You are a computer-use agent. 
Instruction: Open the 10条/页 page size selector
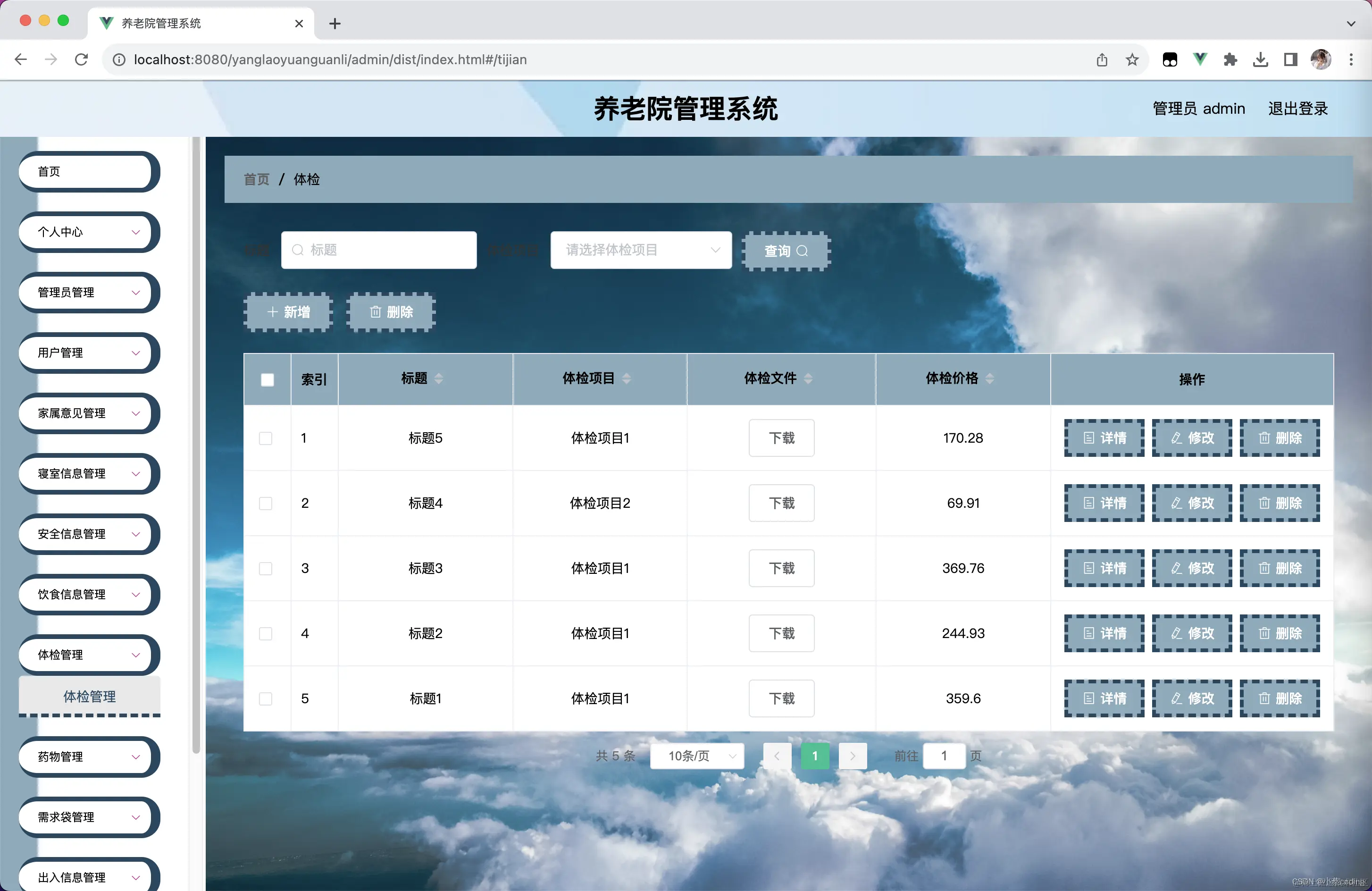696,756
